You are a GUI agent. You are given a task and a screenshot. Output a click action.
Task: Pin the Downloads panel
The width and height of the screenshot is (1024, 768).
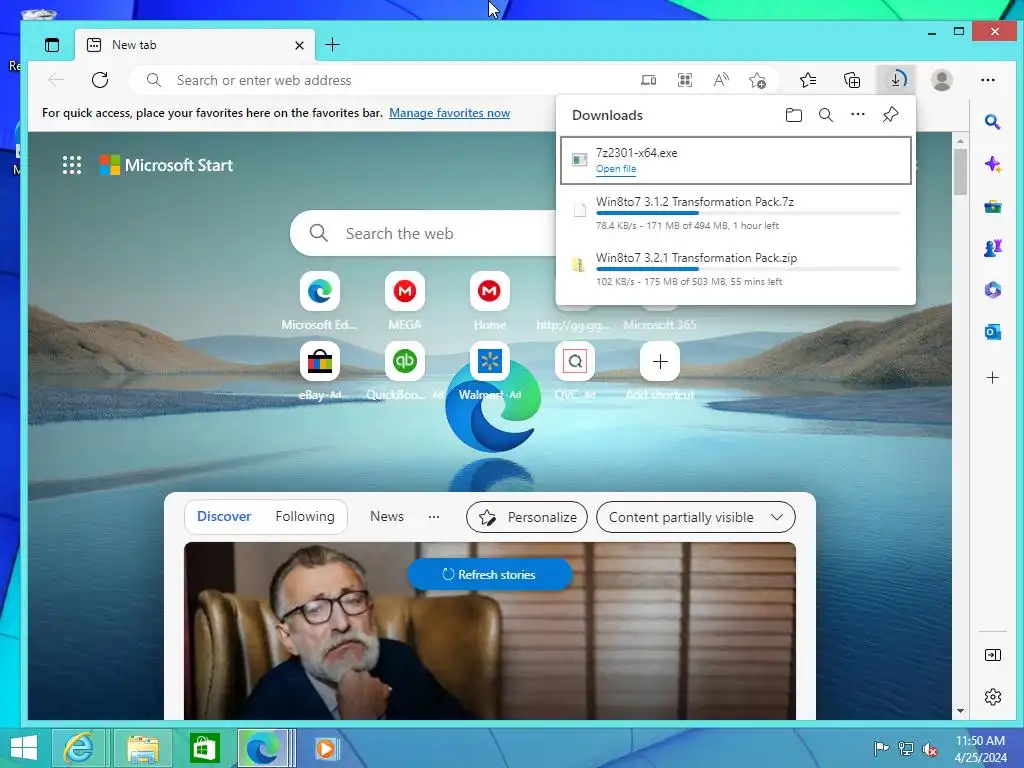[x=890, y=115]
